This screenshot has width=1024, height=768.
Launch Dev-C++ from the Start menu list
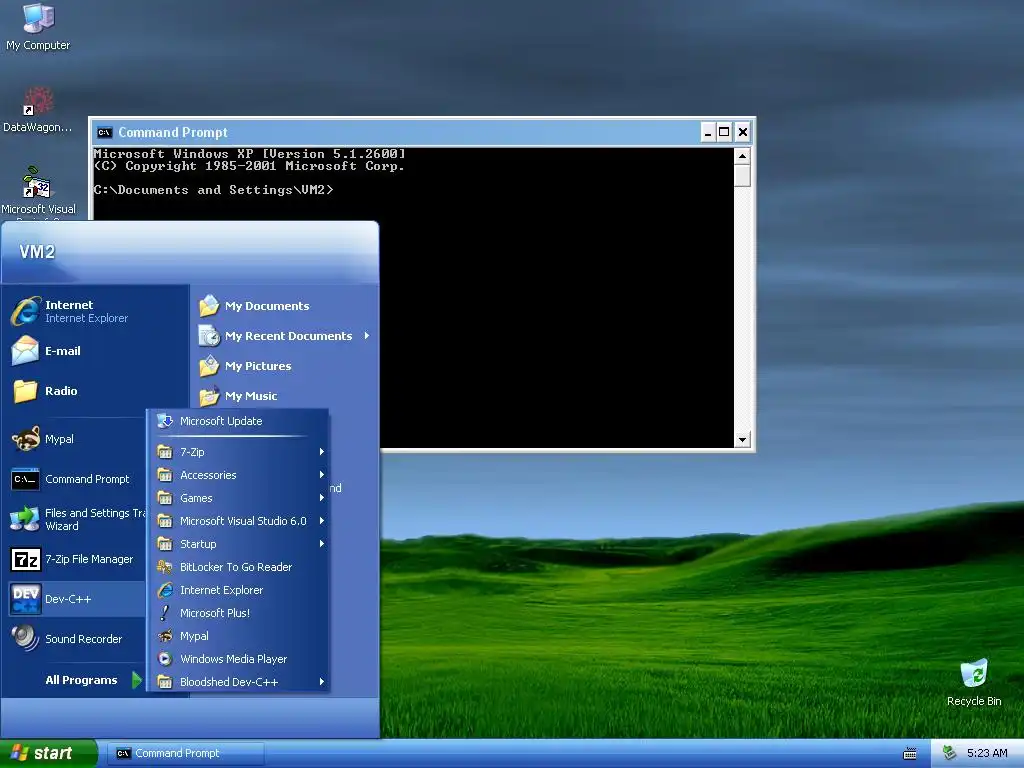coord(77,599)
